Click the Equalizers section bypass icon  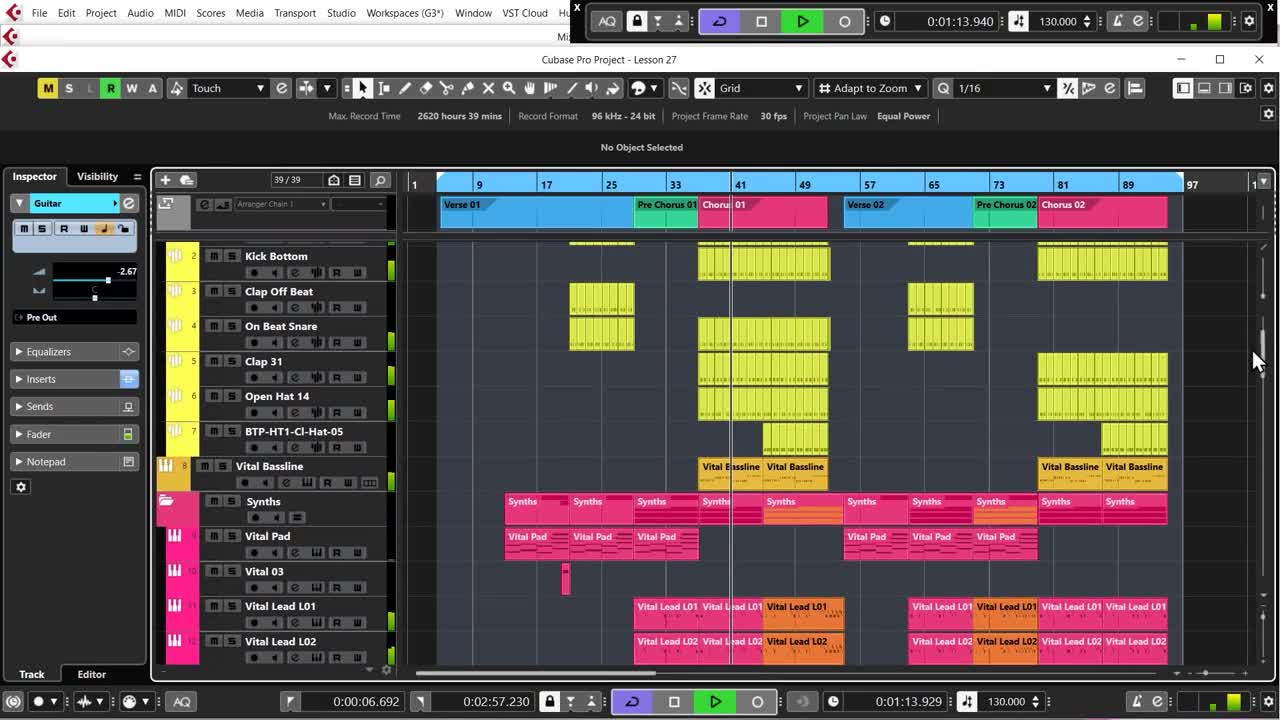[128, 352]
